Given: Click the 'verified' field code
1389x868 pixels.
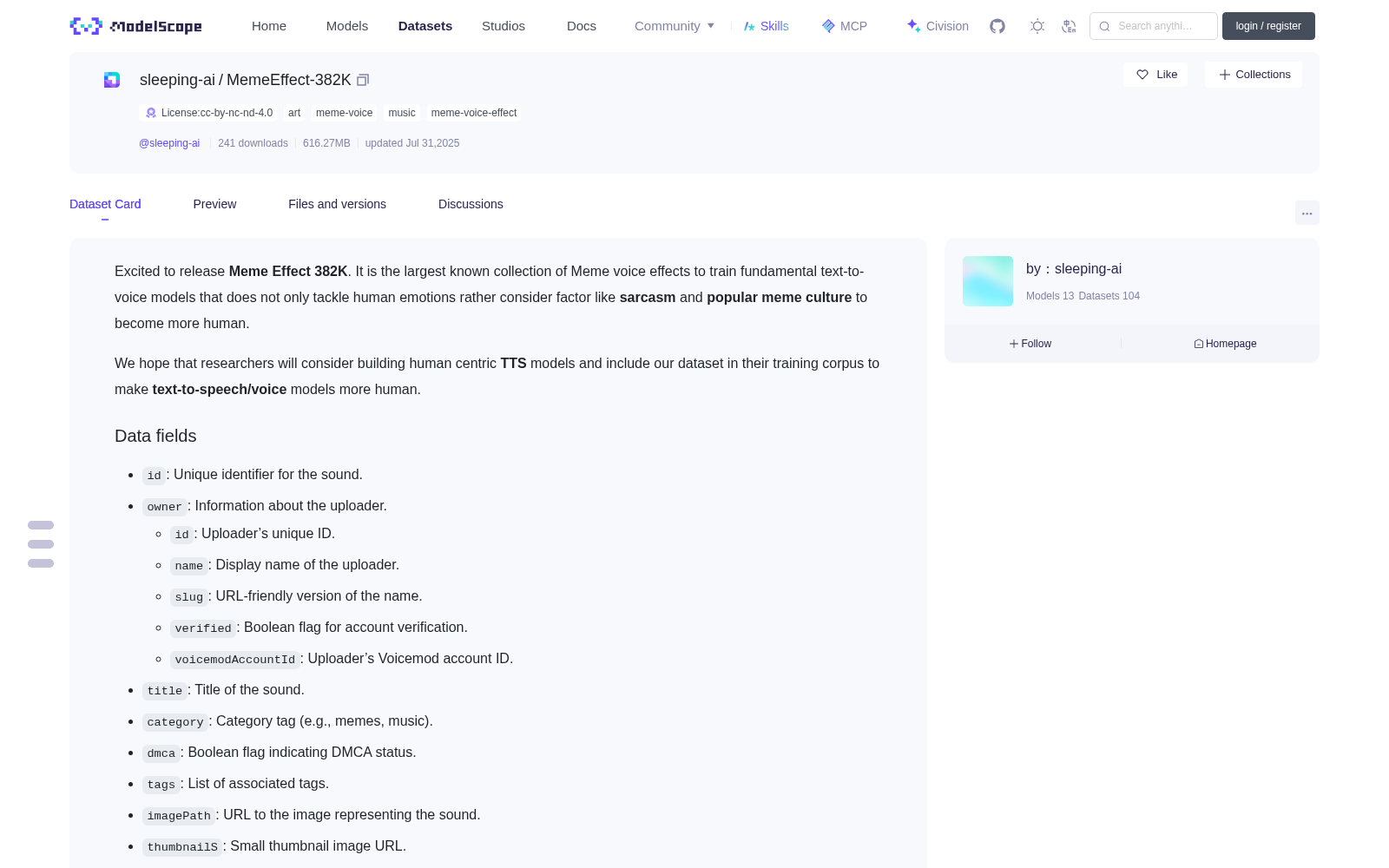Looking at the screenshot, I should (203, 628).
